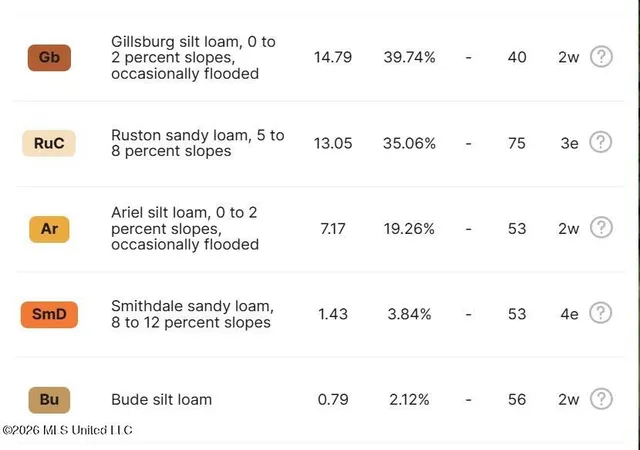Image resolution: width=640 pixels, height=450 pixels.
Task: Select the SmD soil code badge
Action: click(x=49, y=314)
